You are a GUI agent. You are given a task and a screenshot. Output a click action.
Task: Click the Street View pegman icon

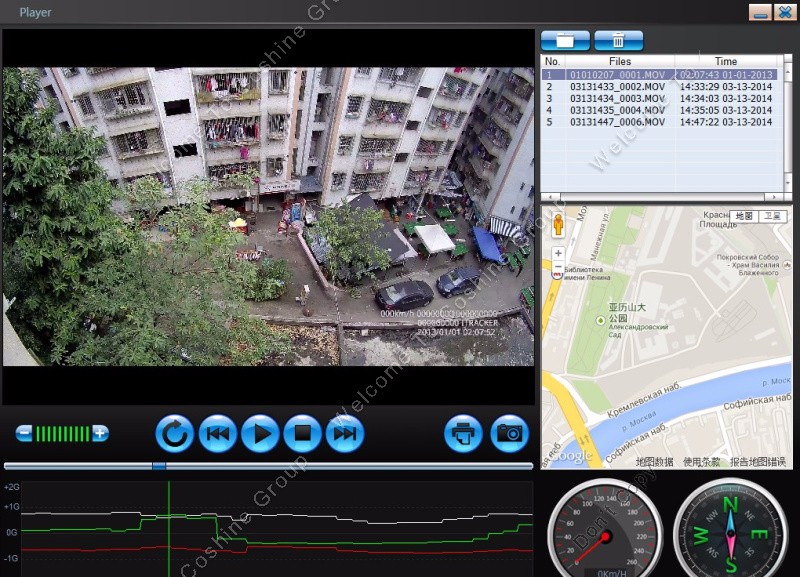(558, 227)
